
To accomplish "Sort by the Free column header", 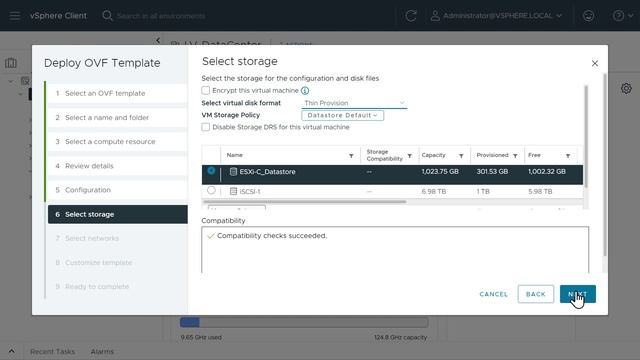I will (x=534, y=155).
